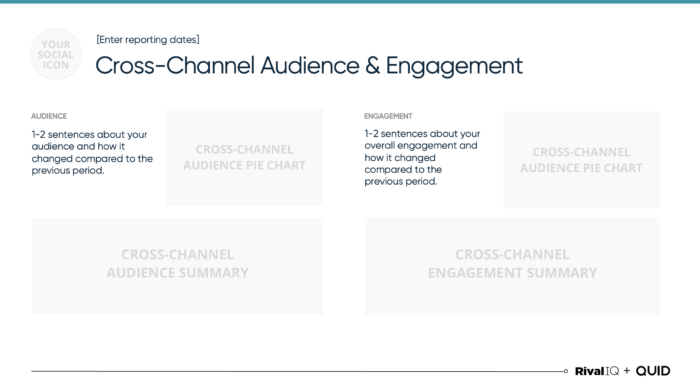Click the Rival IQ logo
The width and height of the screenshot is (700, 382).
[597, 371]
